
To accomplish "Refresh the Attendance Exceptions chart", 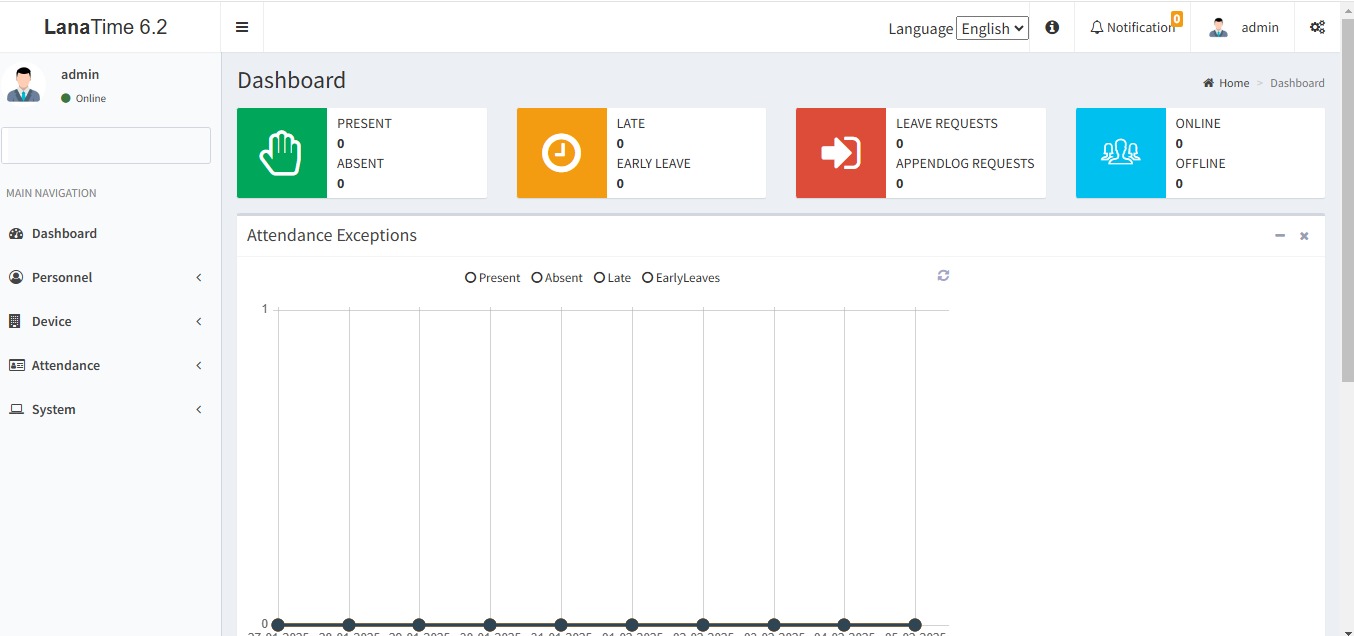I will click(943, 275).
